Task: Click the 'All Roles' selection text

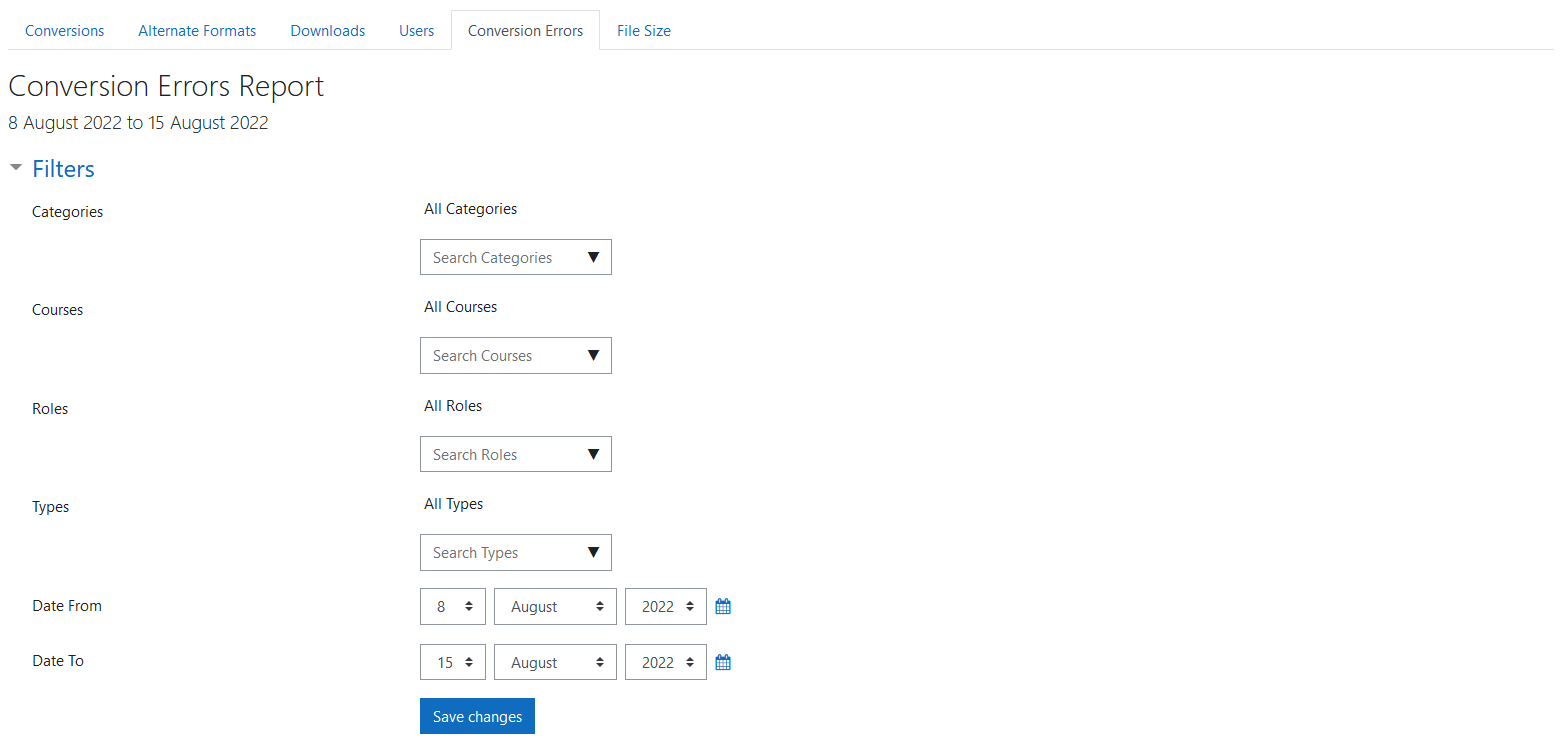Action: tap(453, 406)
